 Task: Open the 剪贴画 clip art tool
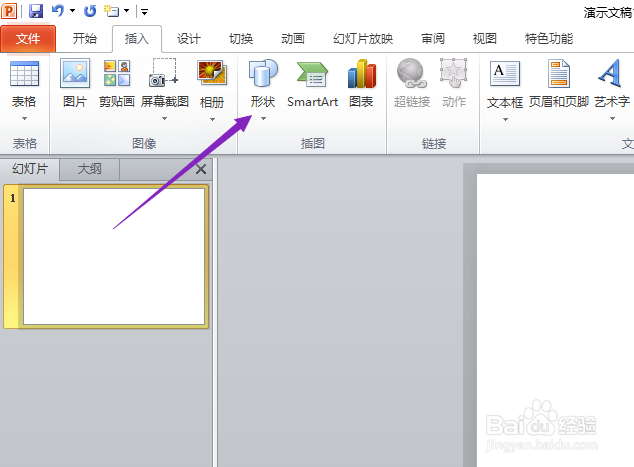click(x=117, y=84)
